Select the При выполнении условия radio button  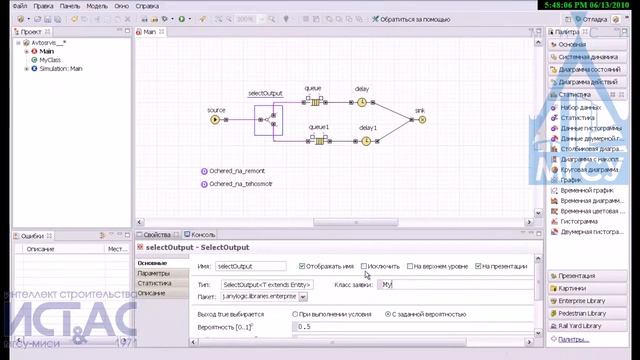pos(295,314)
